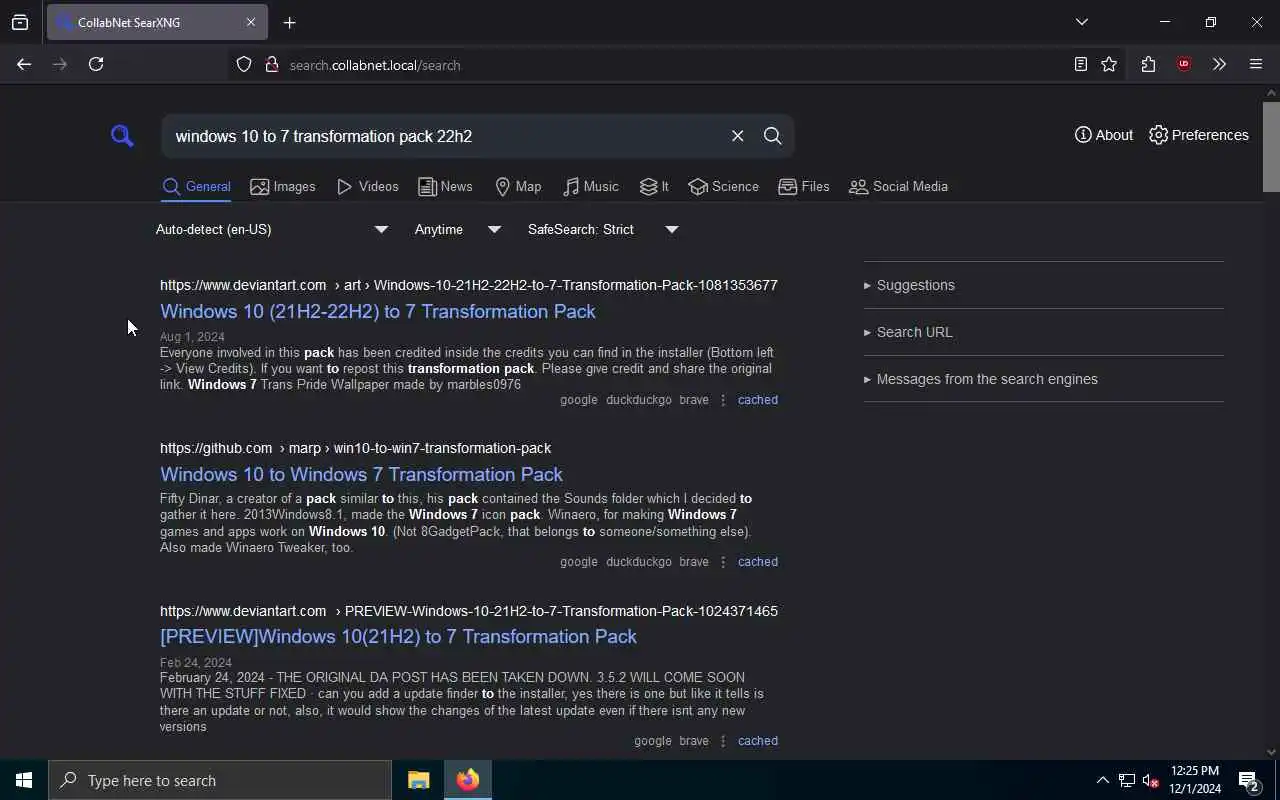Image resolution: width=1280 pixels, height=800 pixels.
Task: Click the list all tabs chevron
Action: (x=1082, y=22)
